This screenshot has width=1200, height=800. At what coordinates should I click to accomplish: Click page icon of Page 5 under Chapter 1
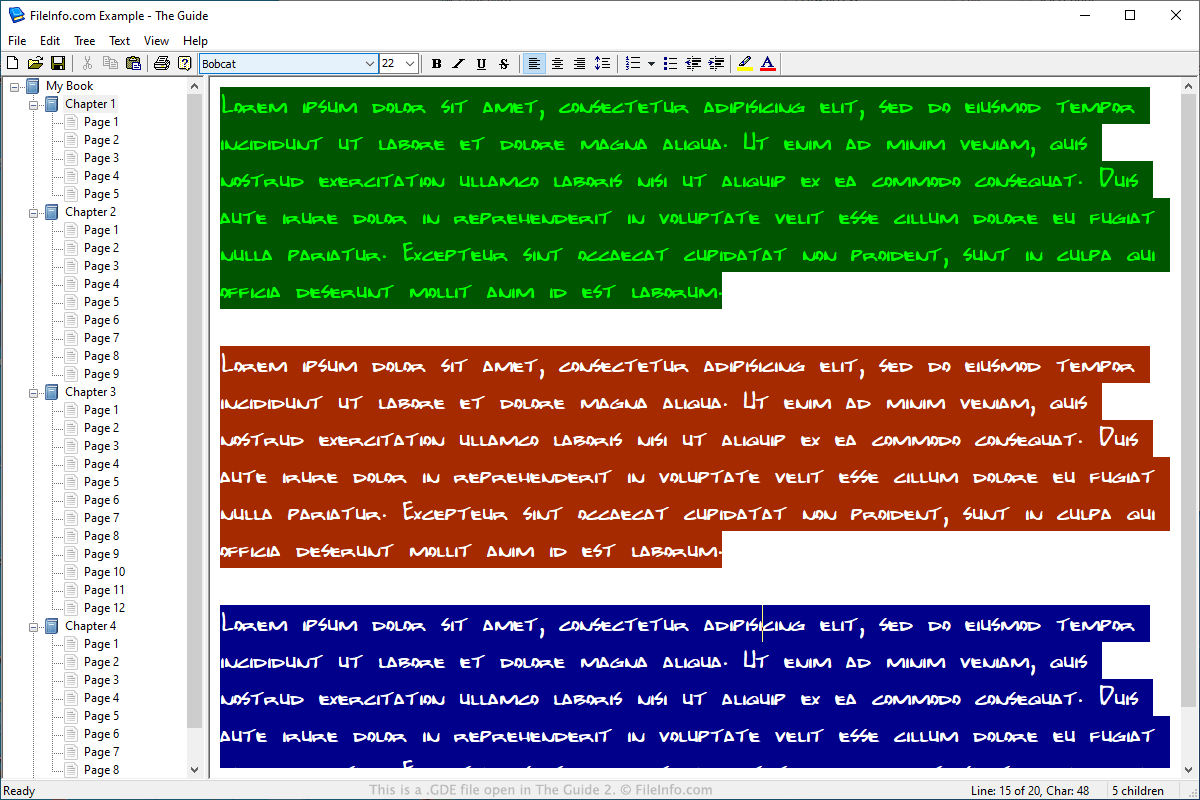[x=71, y=194]
